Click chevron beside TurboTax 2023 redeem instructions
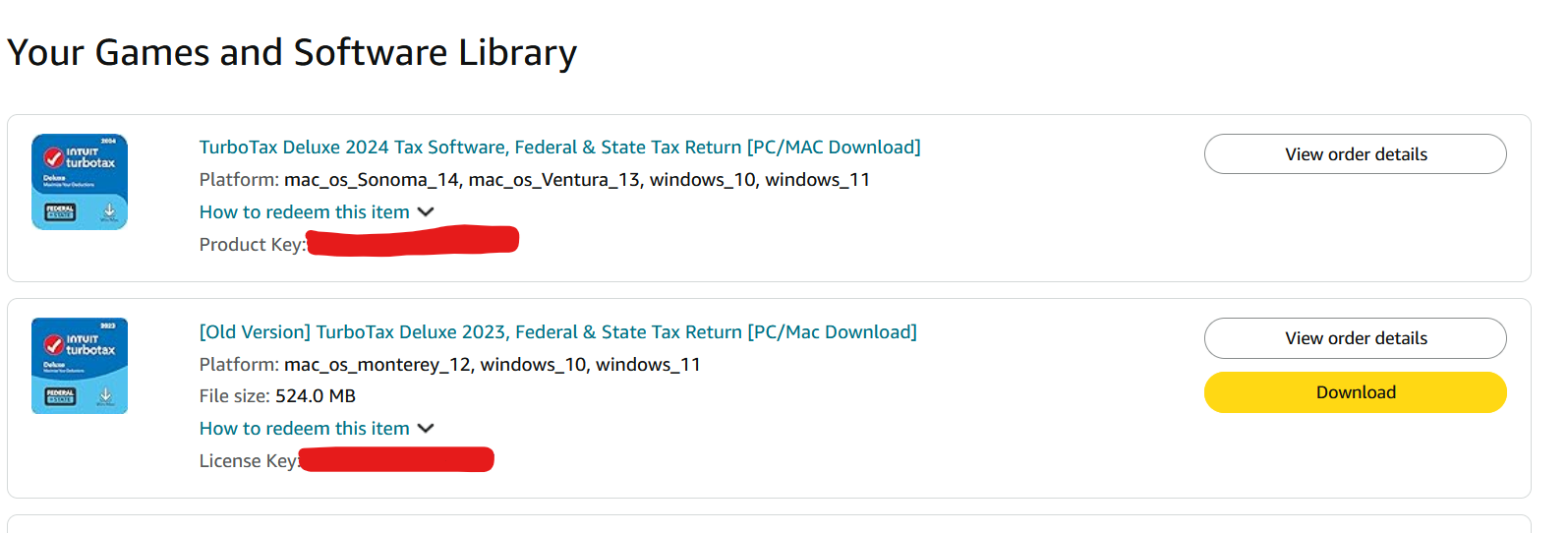This screenshot has height=533, width=1568. [426, 429]
